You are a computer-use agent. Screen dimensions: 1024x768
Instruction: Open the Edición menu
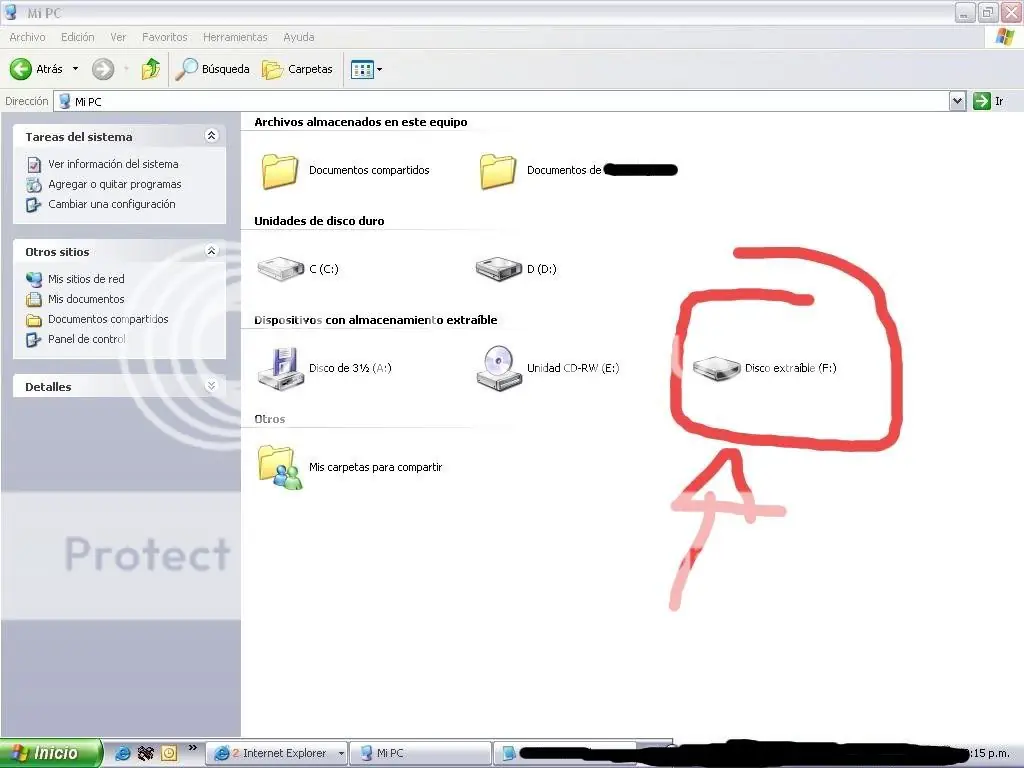[x=78, y=37]
